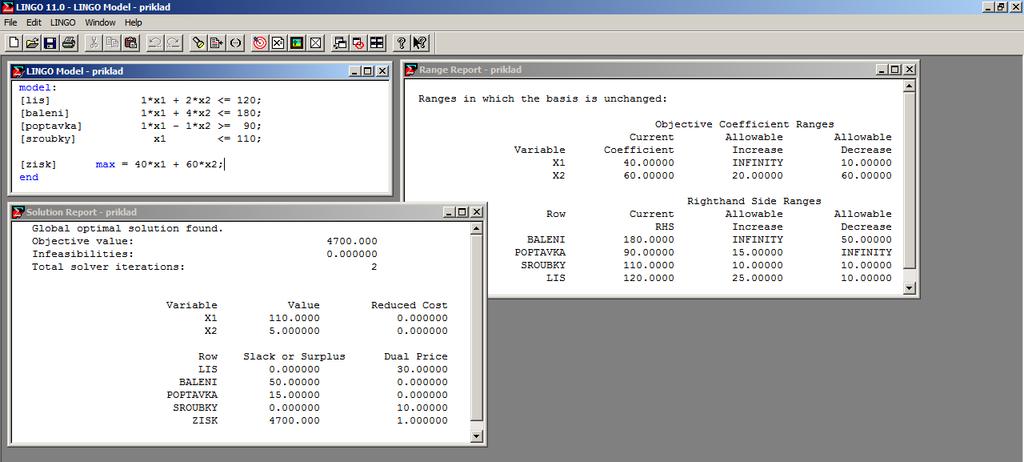Click the objective value 4700.000 at the top

[352, 241]
